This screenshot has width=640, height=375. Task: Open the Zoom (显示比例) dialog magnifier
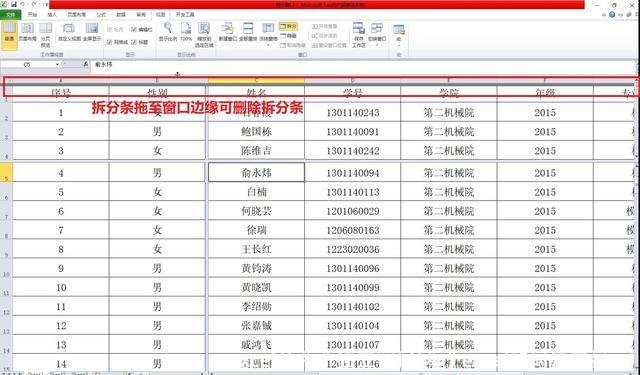pyautogui.click(x=168, y=33)
